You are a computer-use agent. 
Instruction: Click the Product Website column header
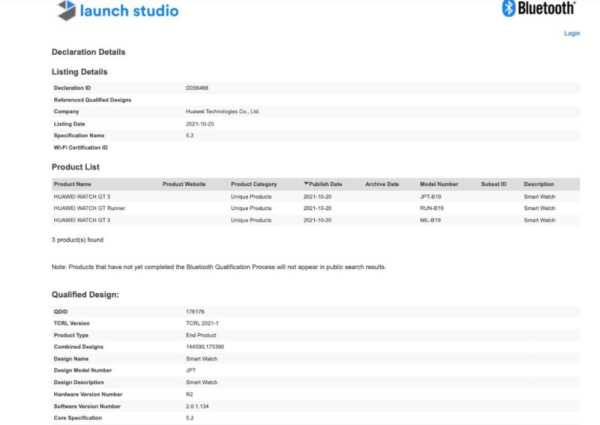coord(184,184)
